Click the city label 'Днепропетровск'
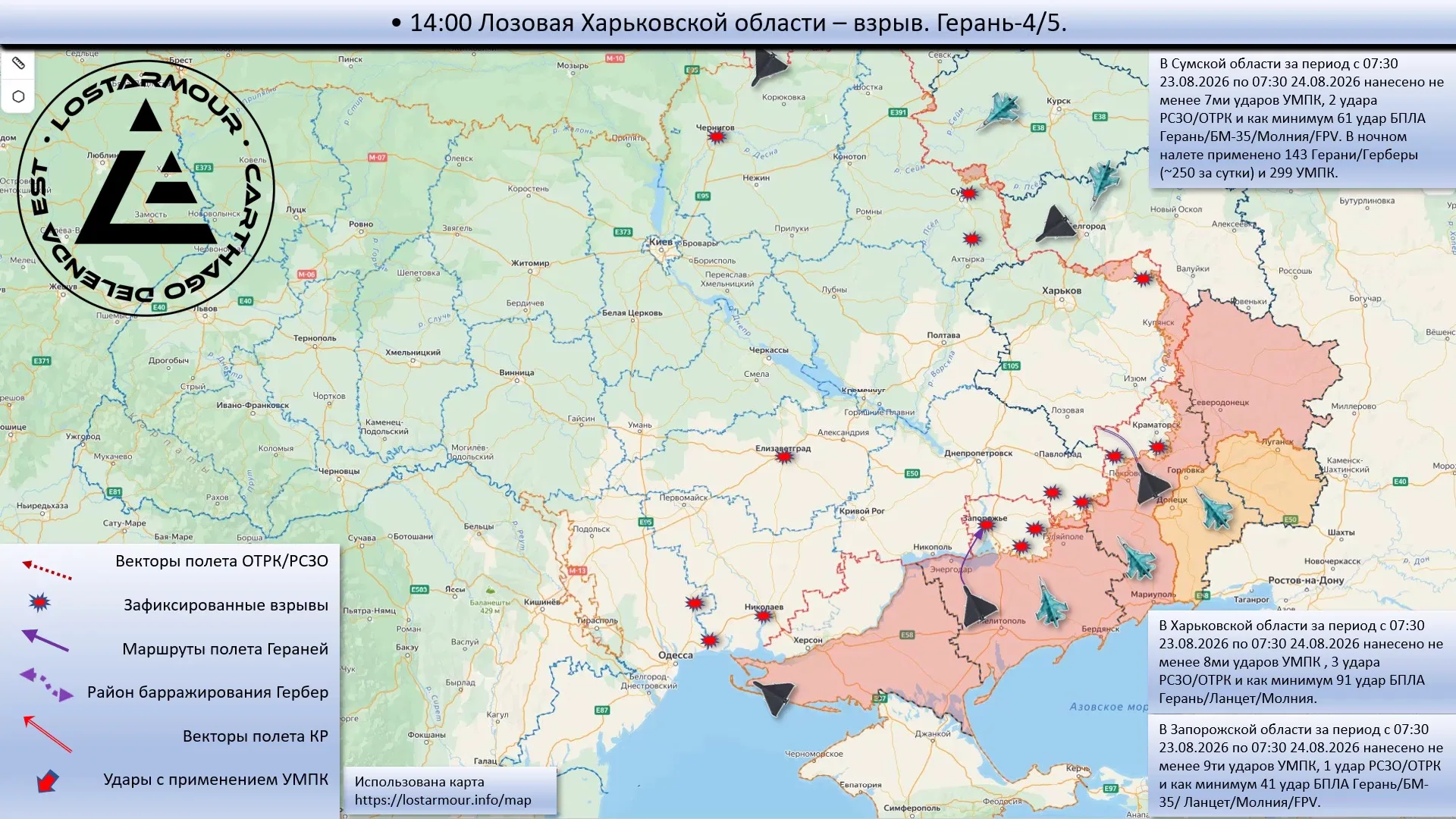1456x819 pixels. tap(978, 453)
